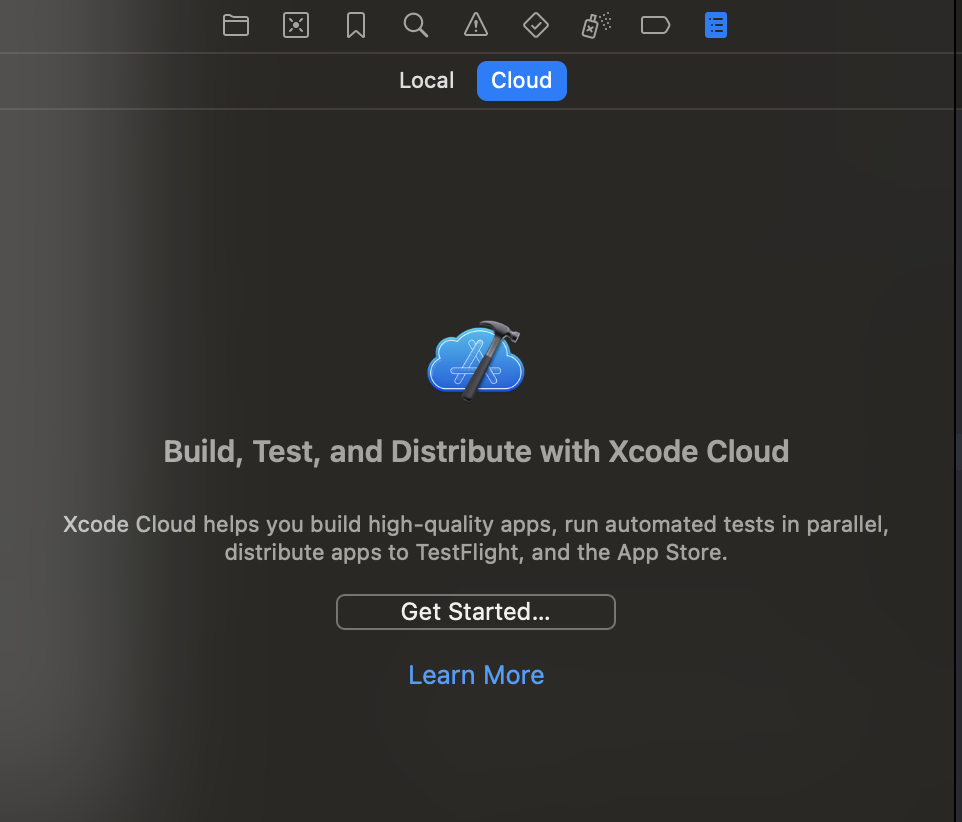Image resolution: width=962 pixels, height=822 pixels.
Task: Open the Project navigator folder icon
Action: (x=236, y=26)
